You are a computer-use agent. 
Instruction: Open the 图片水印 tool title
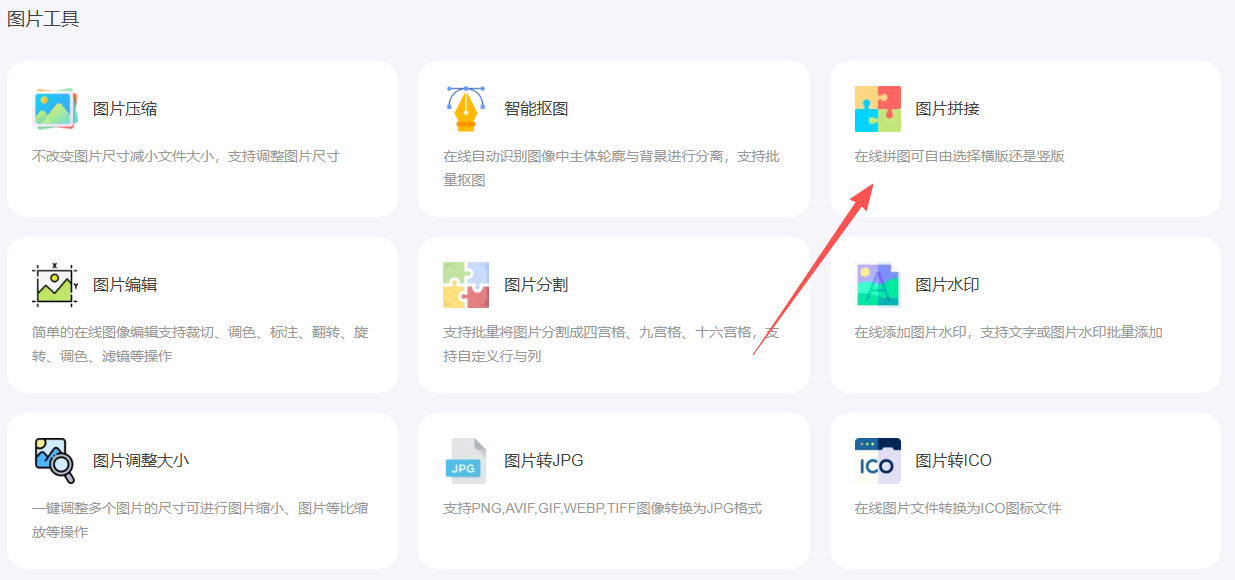(947, 285)
